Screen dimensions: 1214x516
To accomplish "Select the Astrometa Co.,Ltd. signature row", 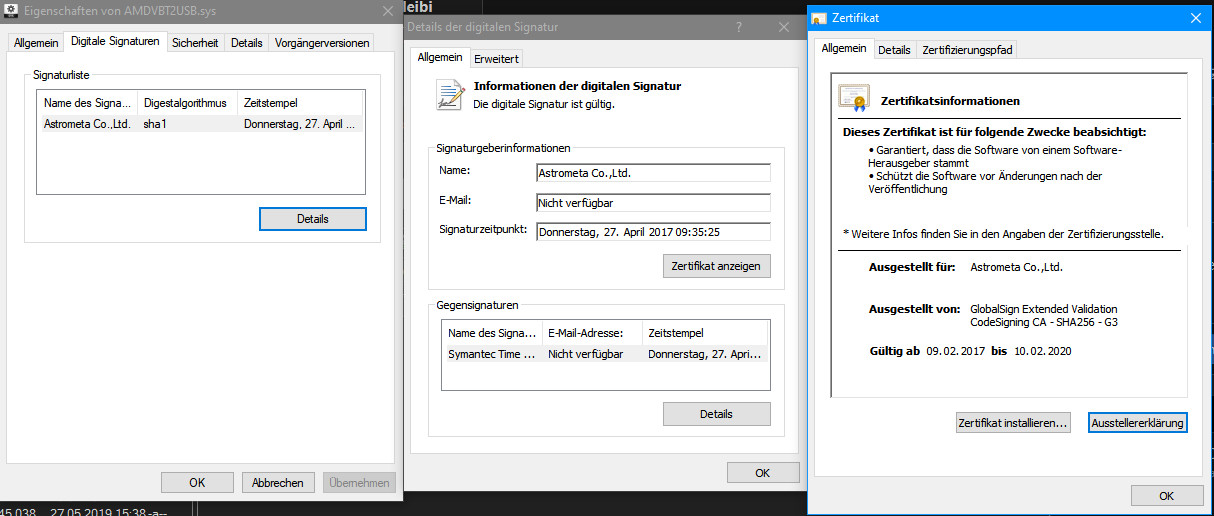I will 200,124.
